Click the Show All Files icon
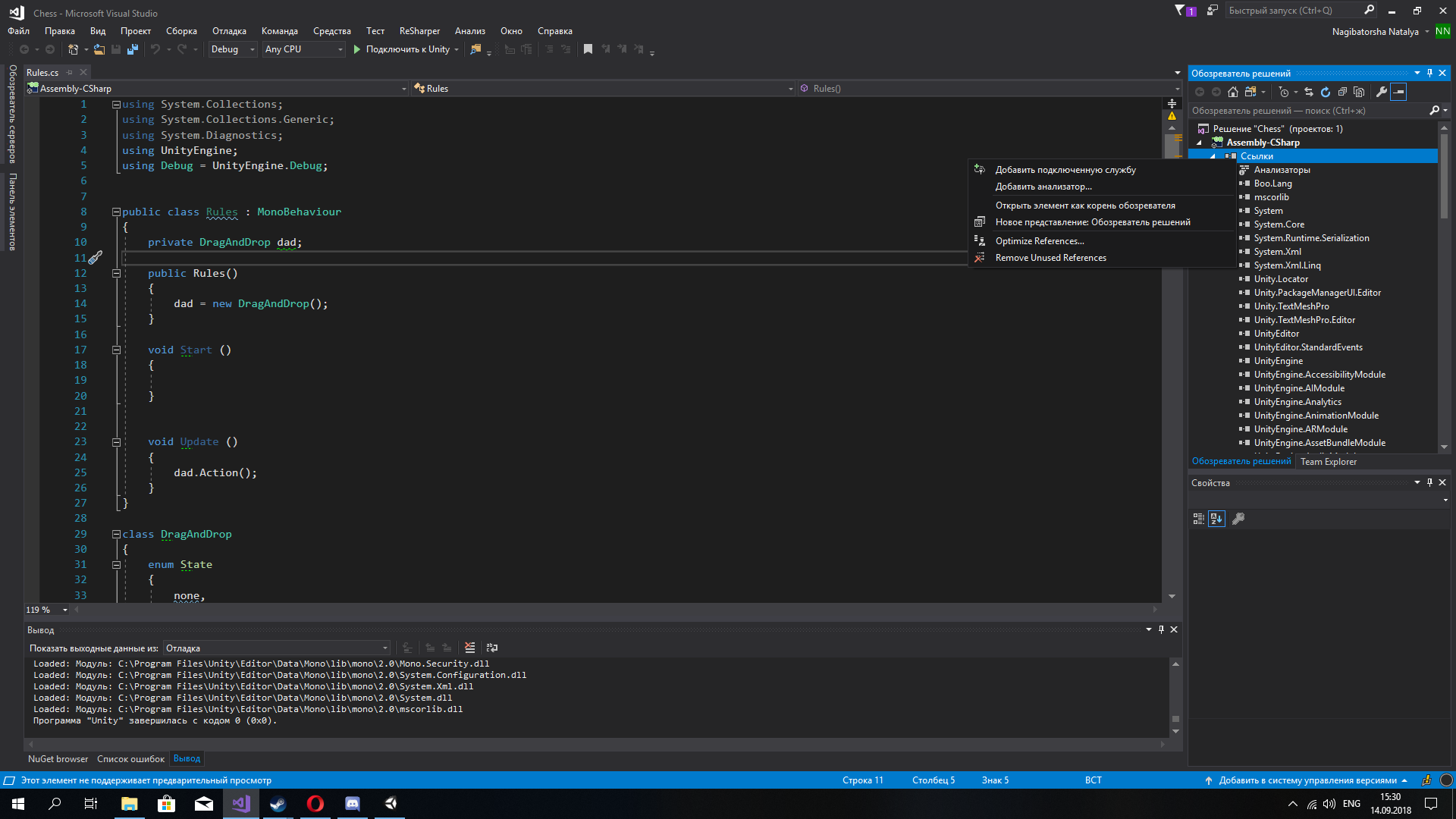 coord(1359,92)
